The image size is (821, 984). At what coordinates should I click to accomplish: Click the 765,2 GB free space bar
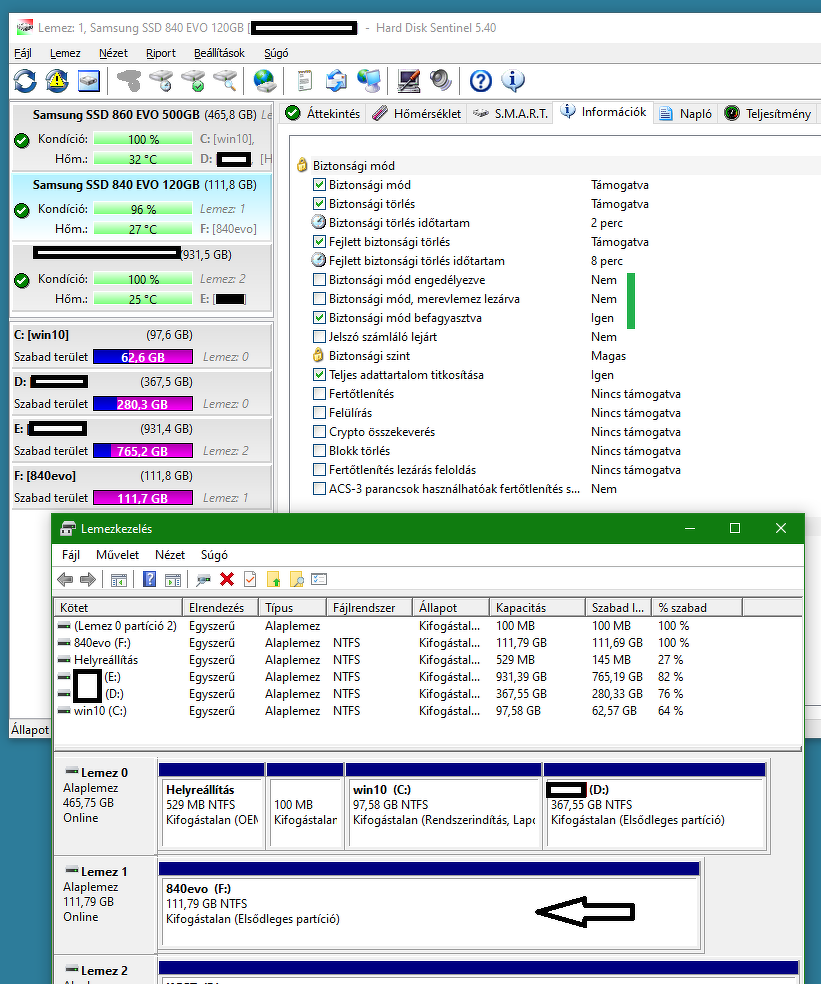[x=143, y=451]
